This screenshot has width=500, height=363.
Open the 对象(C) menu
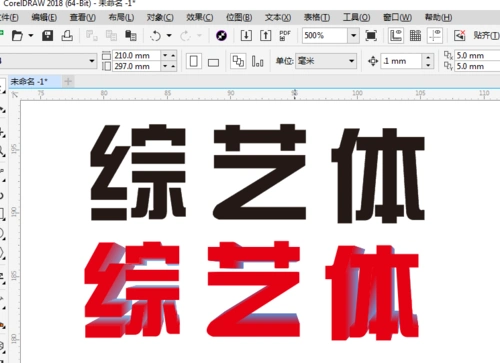pyautogui.click(x=160, y=17)
